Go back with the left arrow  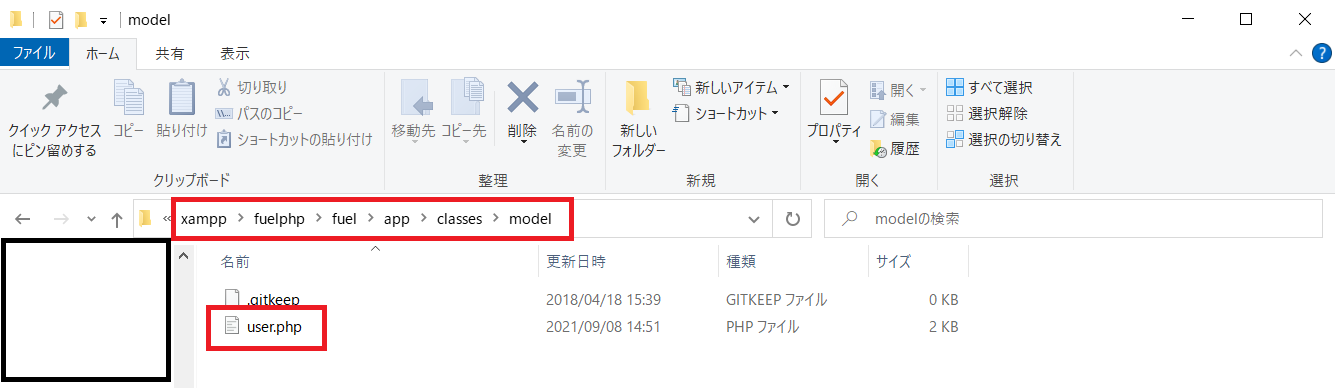coord(24,219)
